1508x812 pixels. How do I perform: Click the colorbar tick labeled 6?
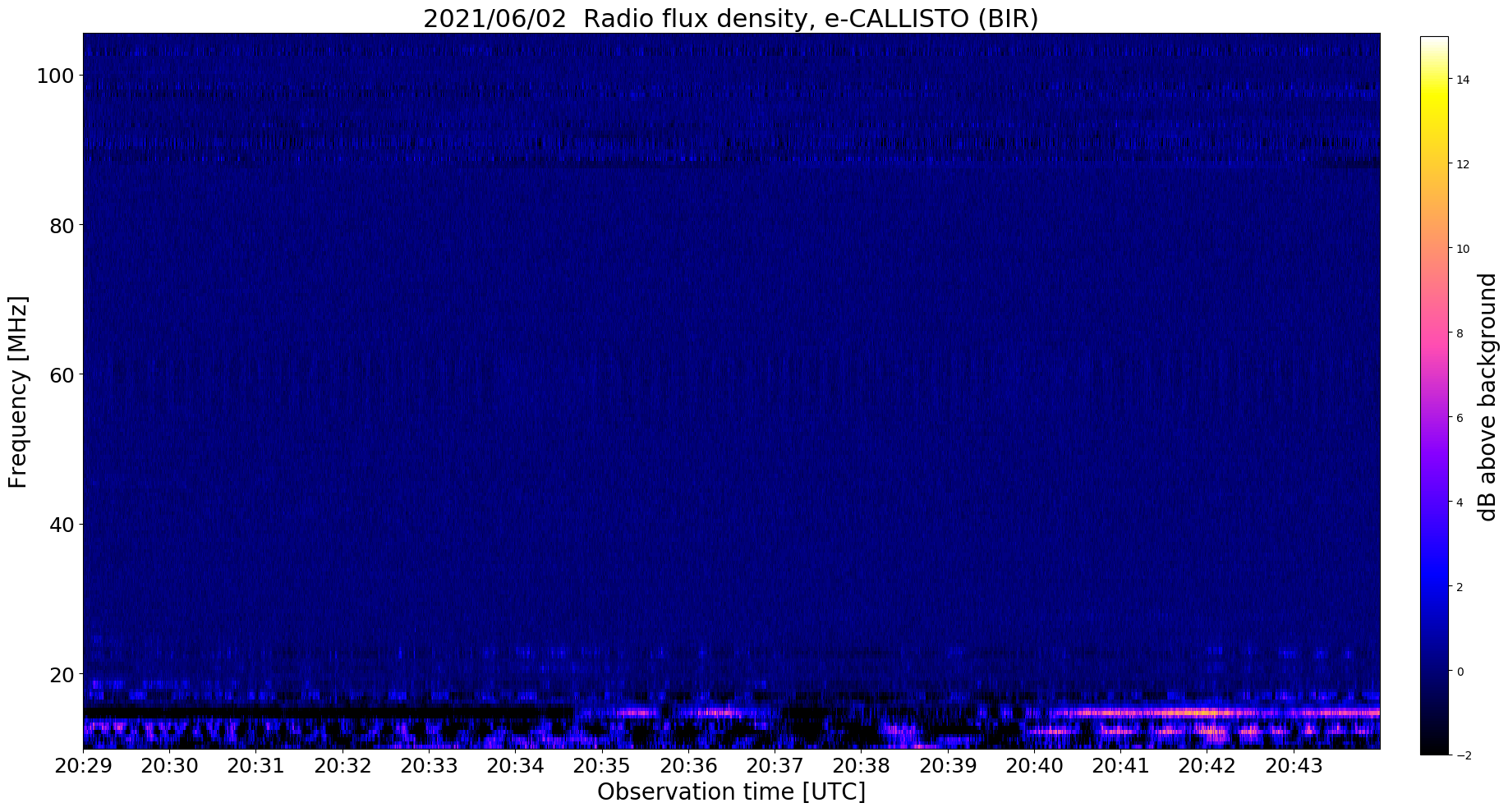(x=1460, y=418)
